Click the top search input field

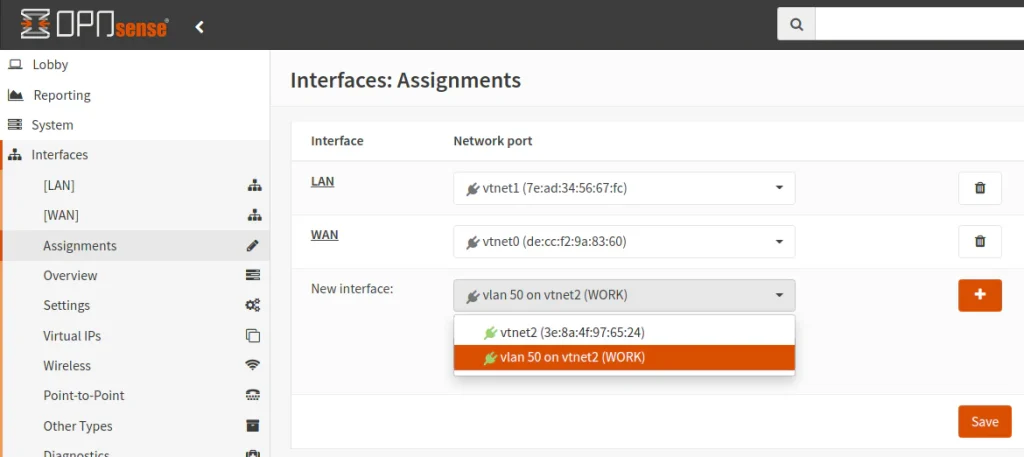point(918,25)
